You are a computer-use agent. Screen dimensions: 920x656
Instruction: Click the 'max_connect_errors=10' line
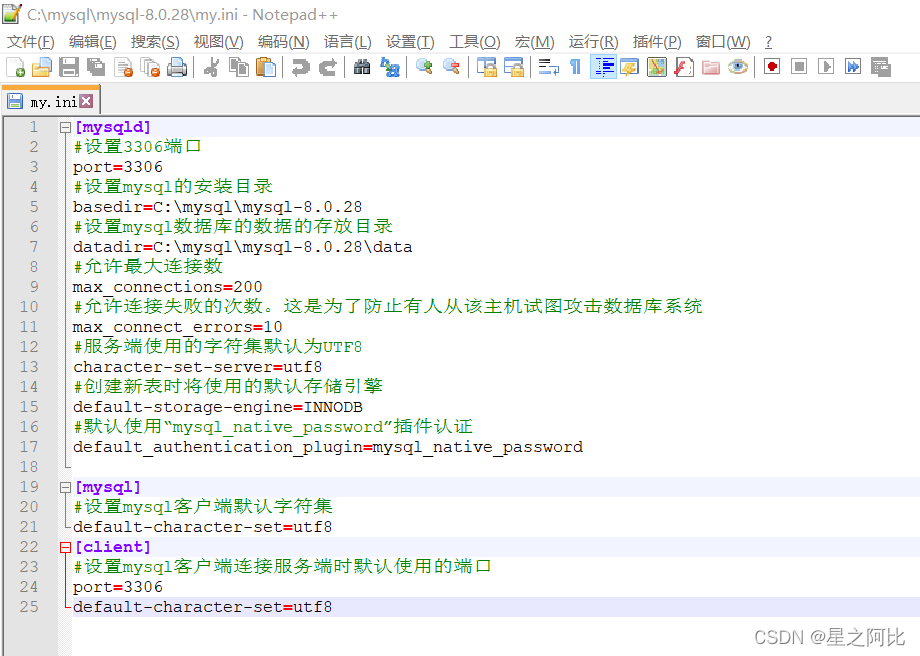coord(177,327)
